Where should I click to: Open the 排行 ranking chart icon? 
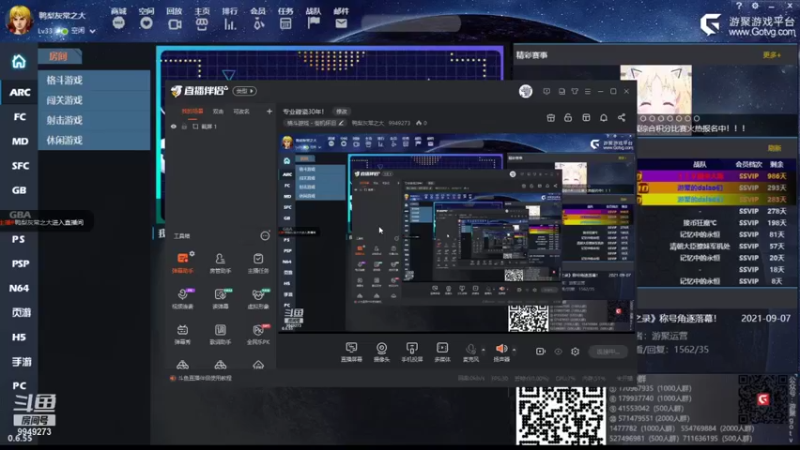click(x=230, y=23)
